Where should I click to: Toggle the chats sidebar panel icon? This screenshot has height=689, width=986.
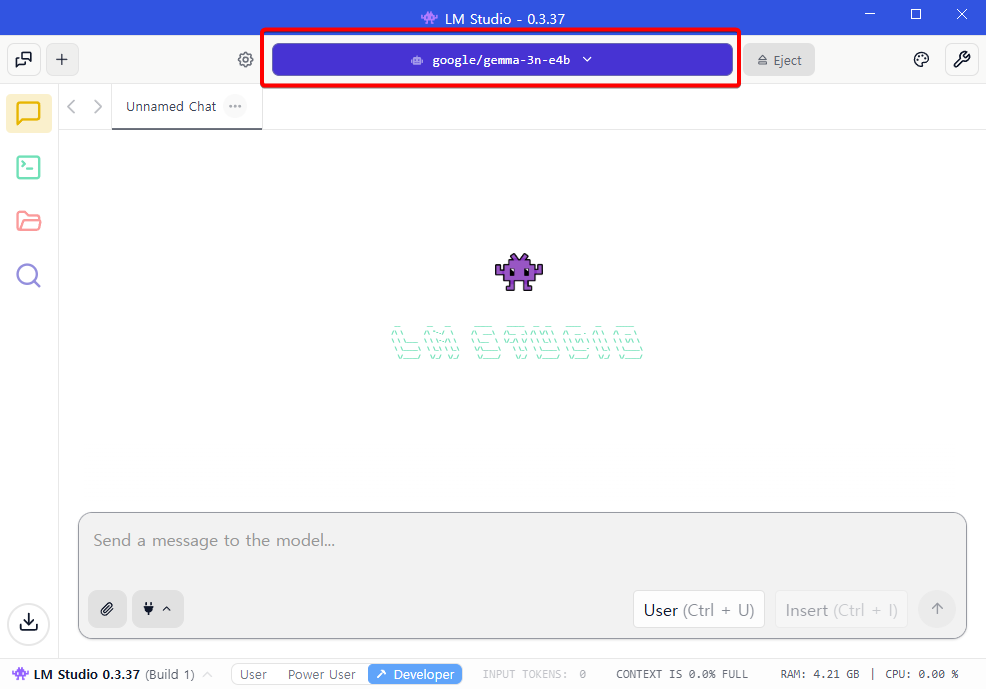pyautogui.click(x=24, y=60)
